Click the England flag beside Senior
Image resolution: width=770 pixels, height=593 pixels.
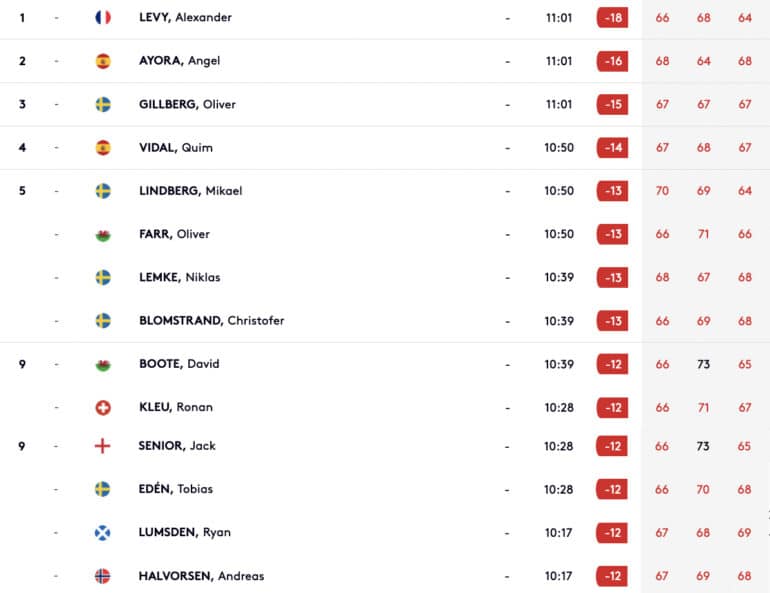click(x=102, y=446)
